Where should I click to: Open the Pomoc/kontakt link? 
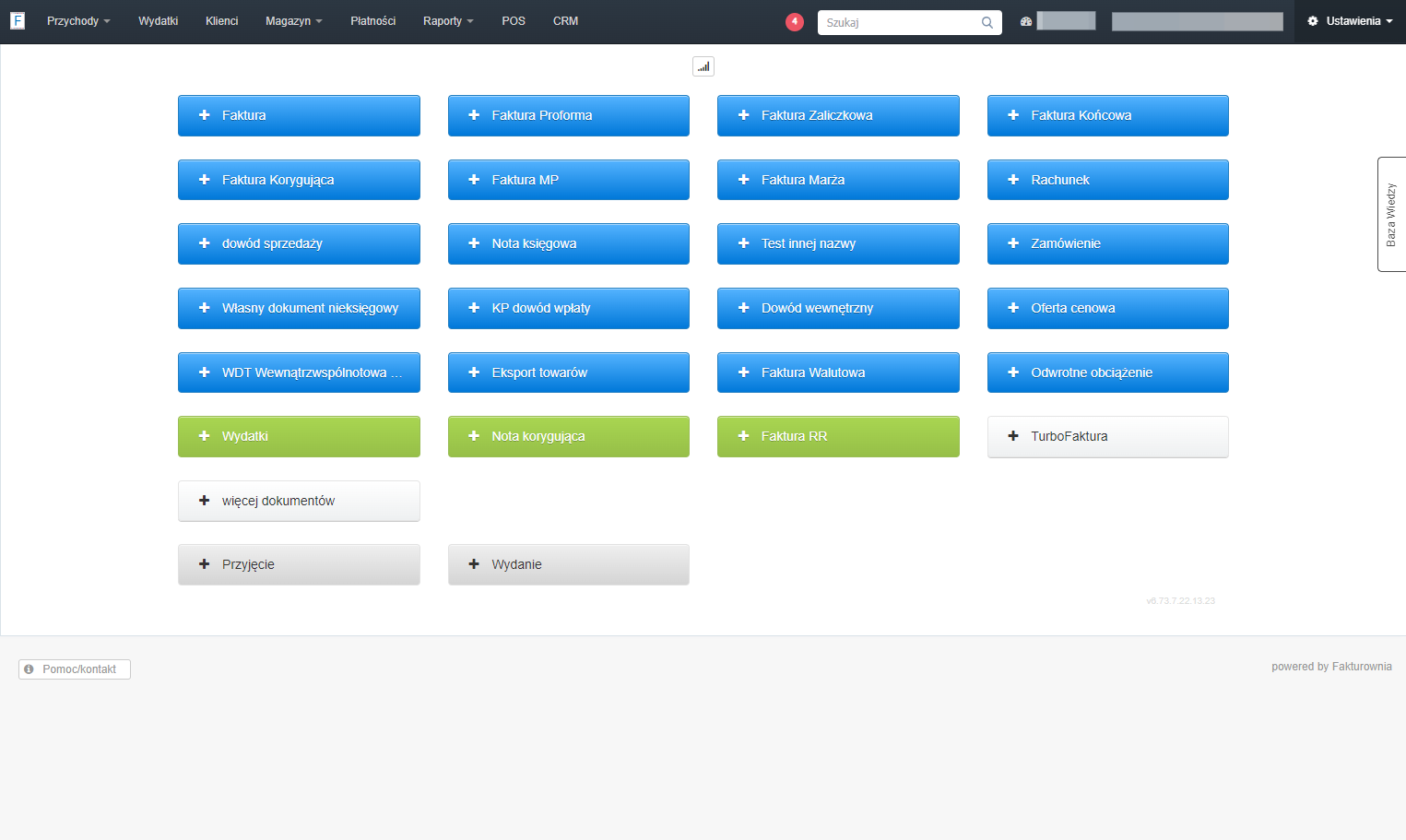[x=75, y=669]
